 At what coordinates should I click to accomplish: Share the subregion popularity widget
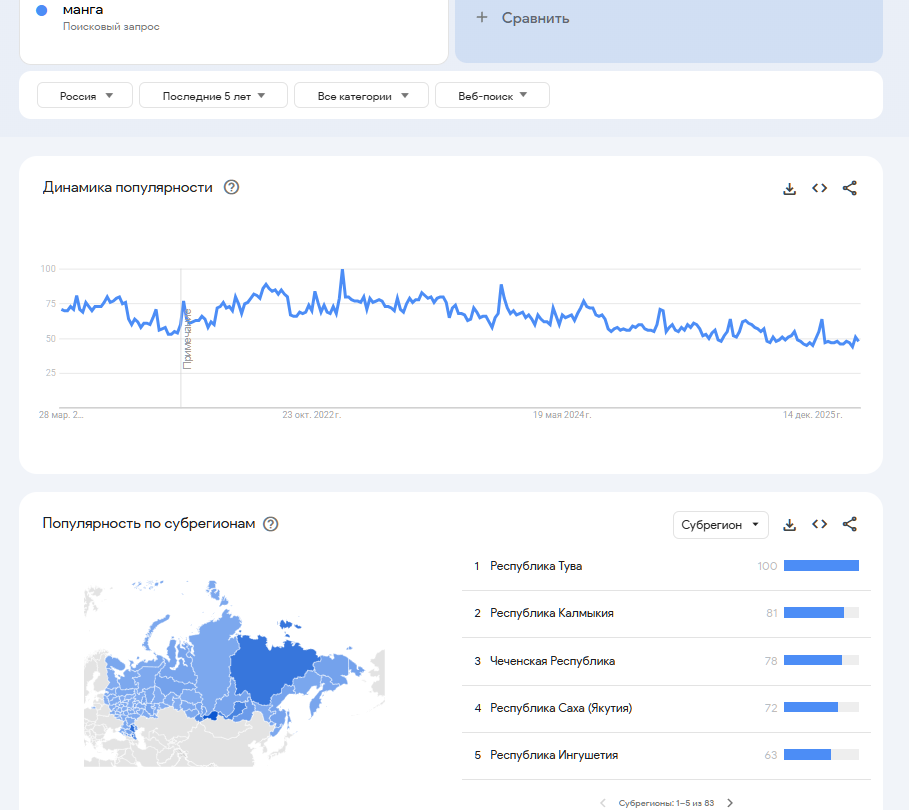(850, 524)
